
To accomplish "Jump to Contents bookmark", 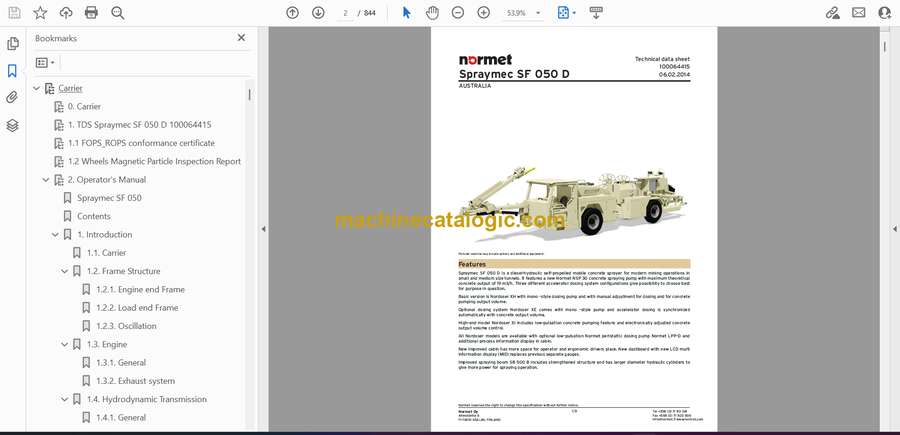I will (94, 216).
